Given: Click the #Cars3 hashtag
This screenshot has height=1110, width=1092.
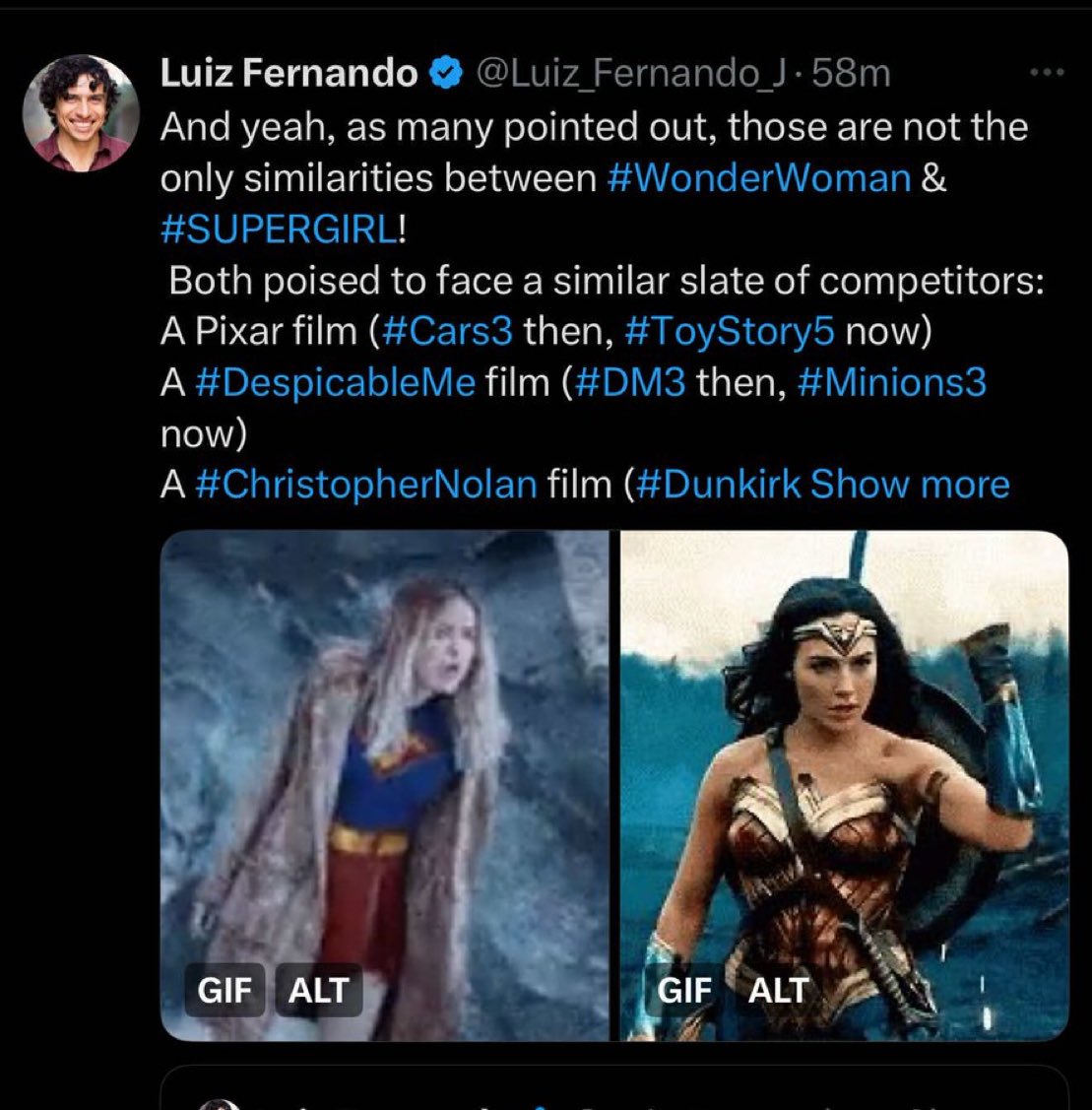Looking at the screenshot, I should pyautogui.click(x=447, y=331).
